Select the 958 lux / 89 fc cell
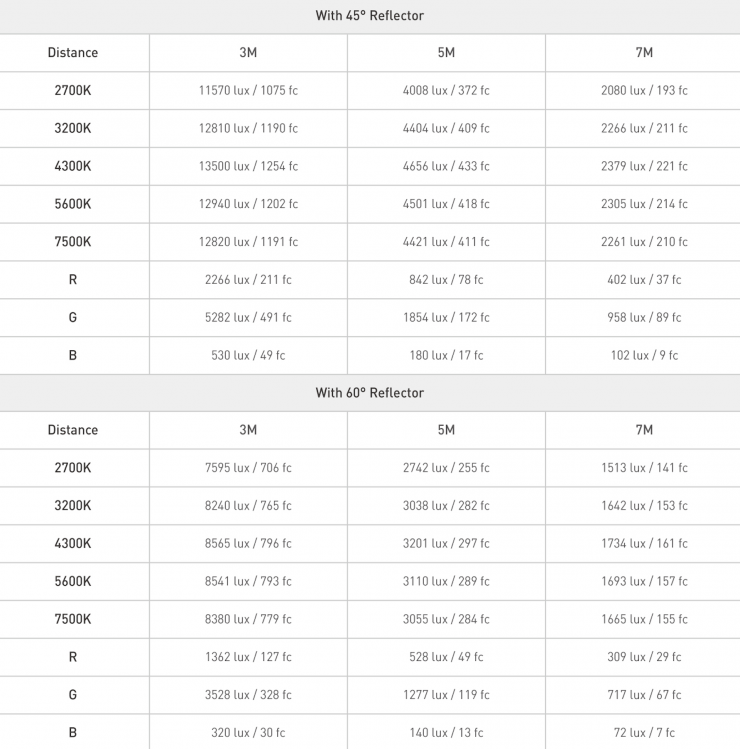Image resolution: width=740 pixels, height=749 pixels. tap(644, 318)
